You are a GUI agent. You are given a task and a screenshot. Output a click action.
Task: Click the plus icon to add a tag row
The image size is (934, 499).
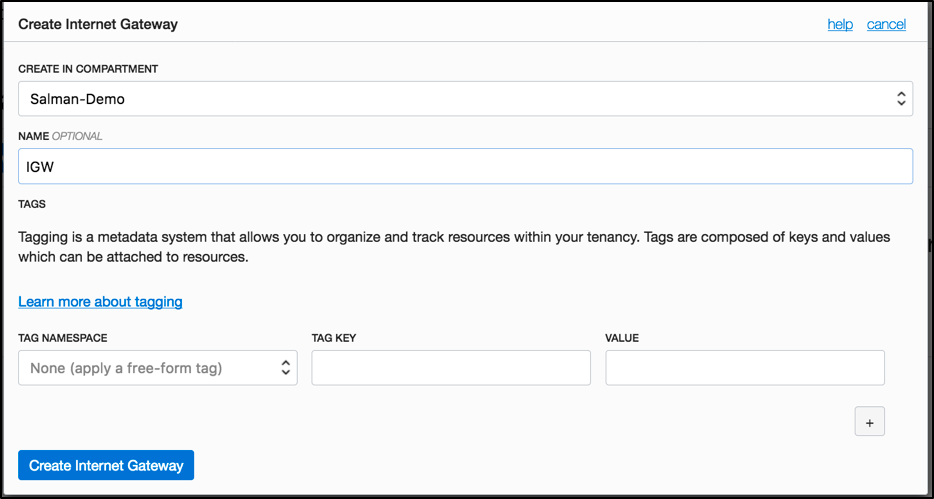[x=869, y=422]
